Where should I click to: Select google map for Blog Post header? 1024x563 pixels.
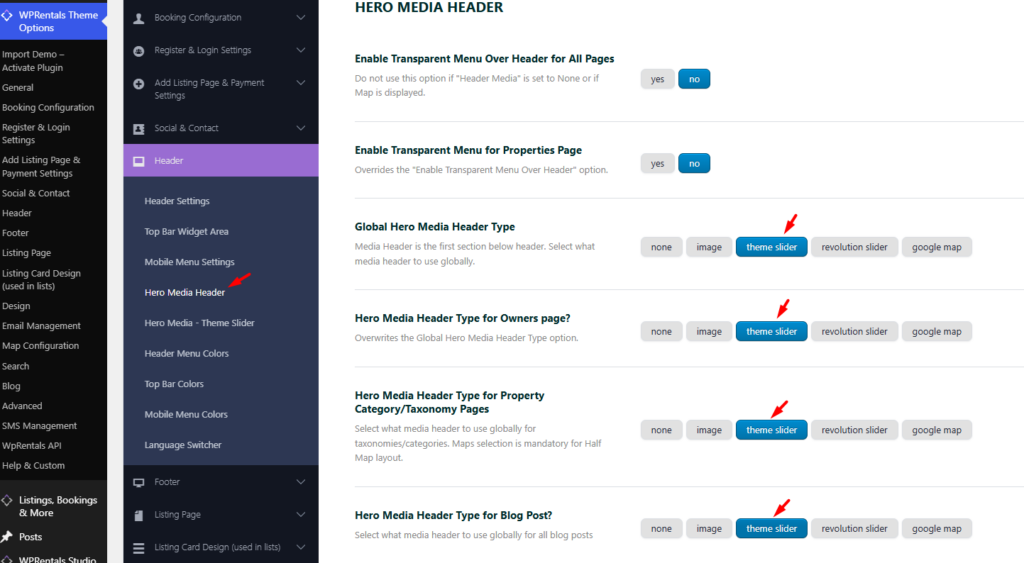936,528
